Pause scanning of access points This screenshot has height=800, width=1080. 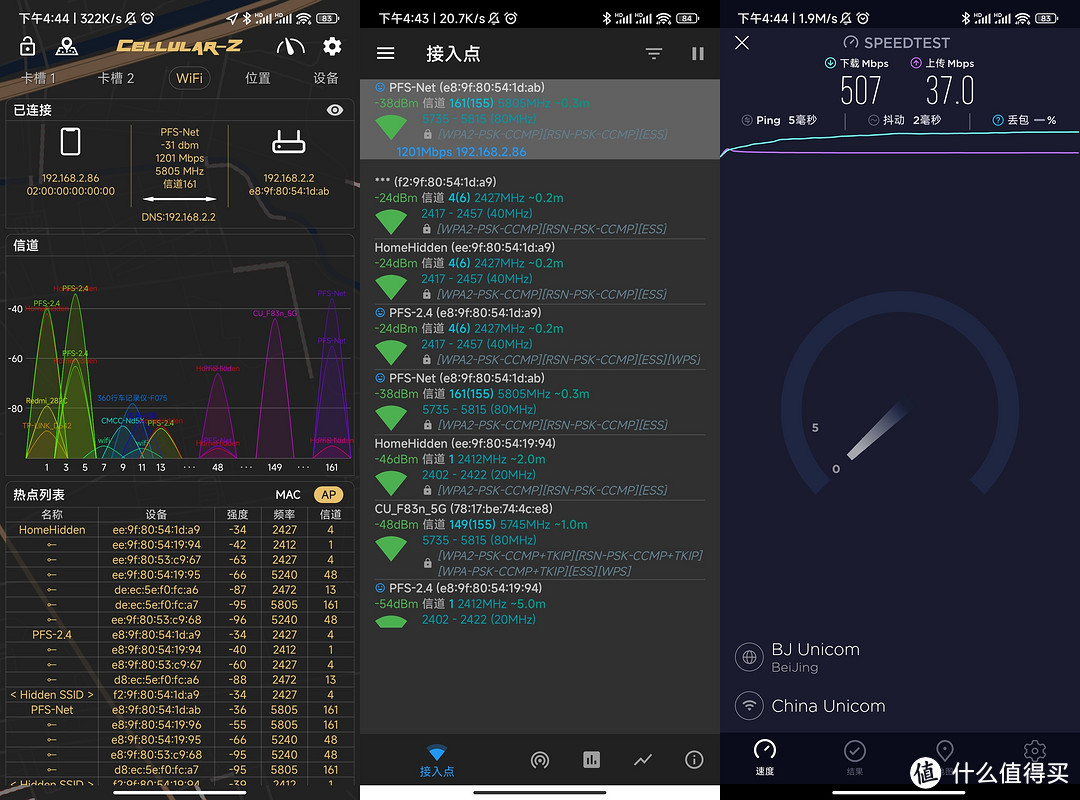coord(698,54)
